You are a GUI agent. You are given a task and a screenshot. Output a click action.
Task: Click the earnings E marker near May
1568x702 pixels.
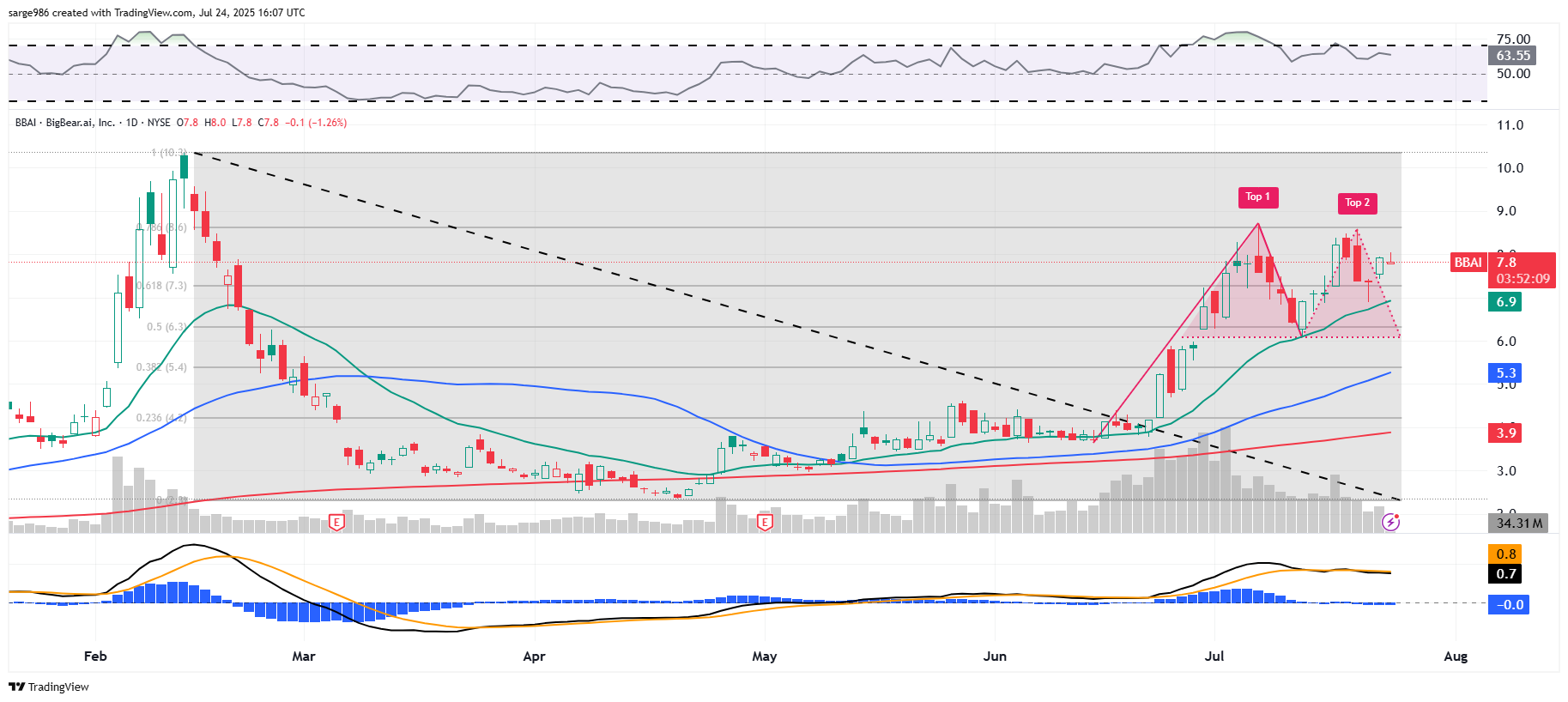point(764,522)
